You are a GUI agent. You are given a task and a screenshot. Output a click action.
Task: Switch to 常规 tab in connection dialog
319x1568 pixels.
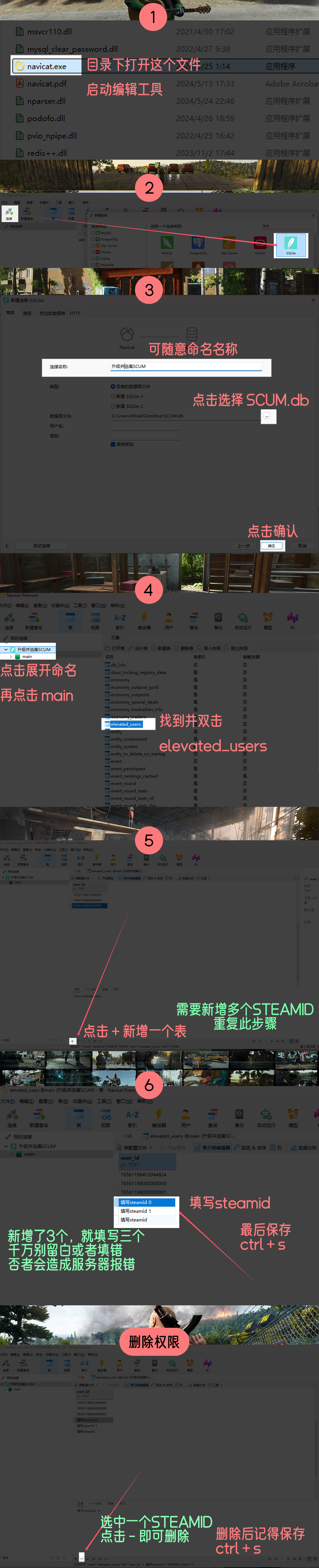tap(10, 313)
